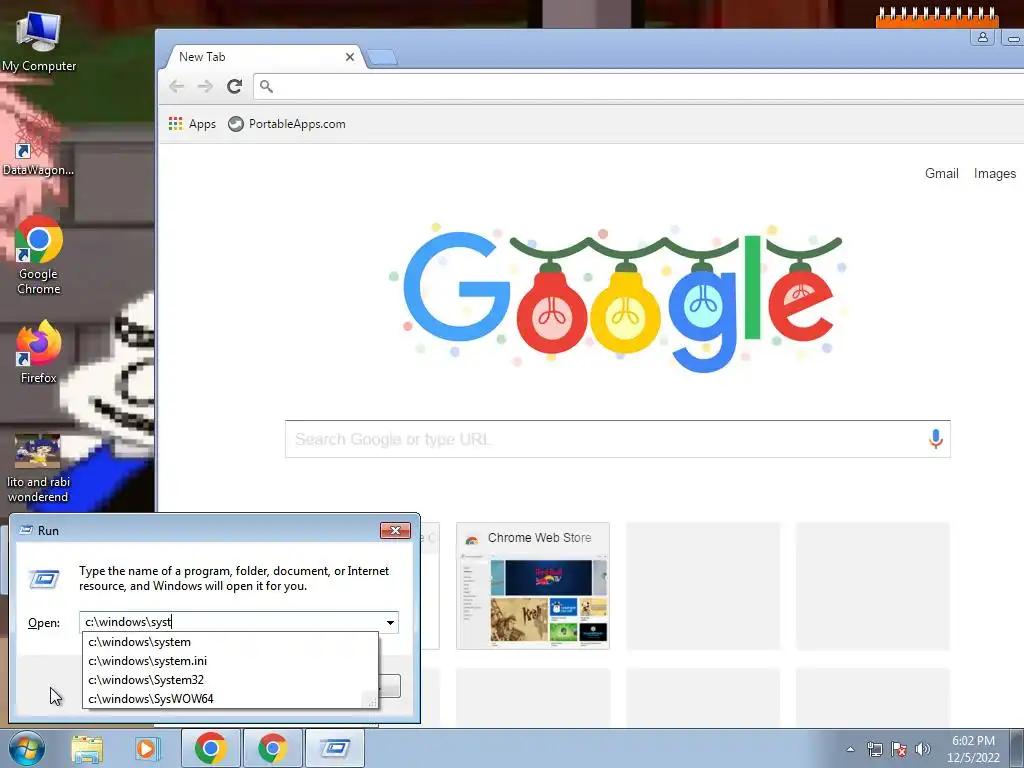Open Google Chrome desktop shortcut
The height and width of the screenshot is (768, 1024).
tap(39, 255)
